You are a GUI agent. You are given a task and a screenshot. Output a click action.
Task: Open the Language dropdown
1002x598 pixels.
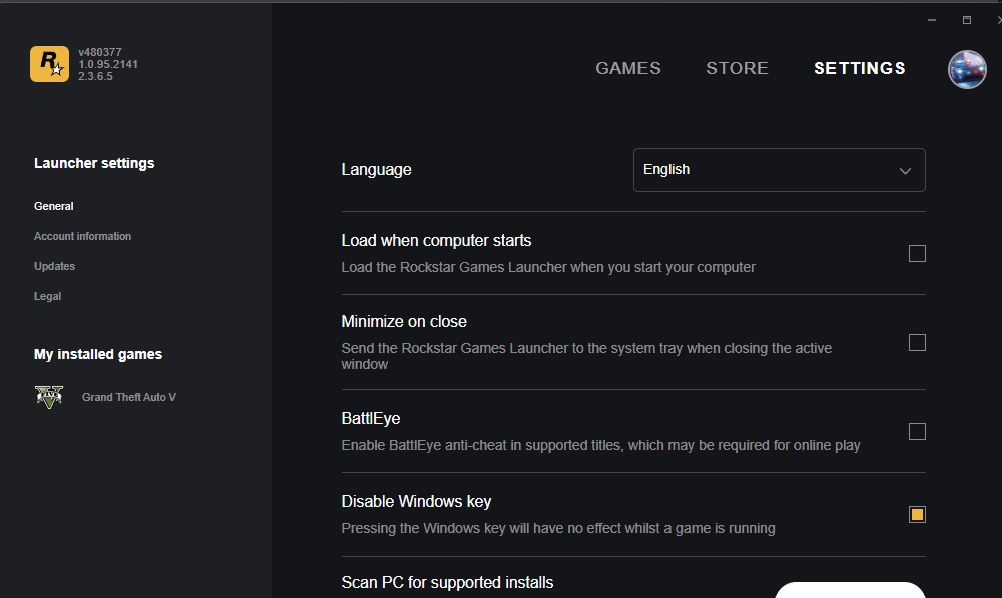pos(778,170)
